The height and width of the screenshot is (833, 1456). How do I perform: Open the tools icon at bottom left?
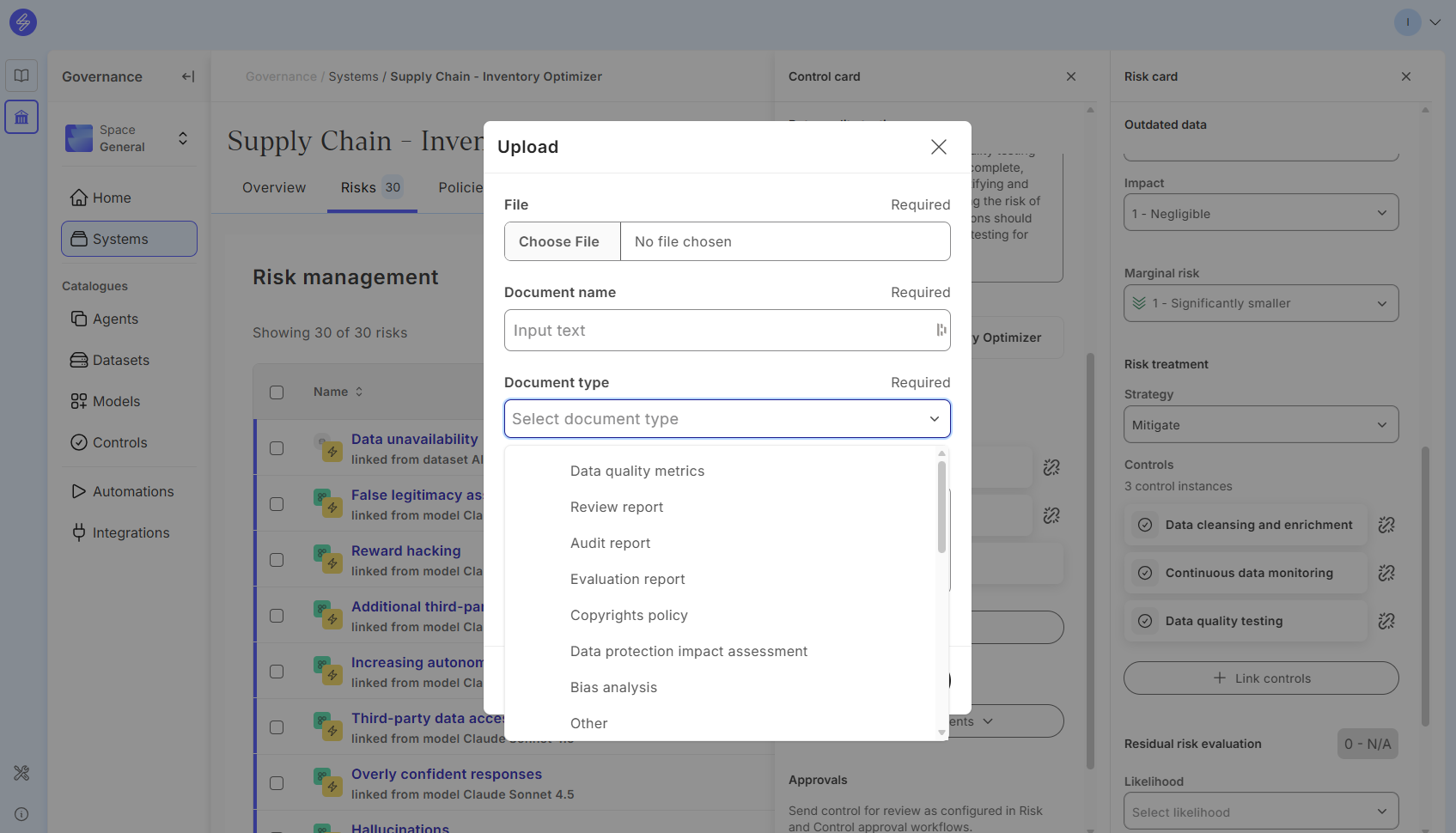tap(21, 773)
